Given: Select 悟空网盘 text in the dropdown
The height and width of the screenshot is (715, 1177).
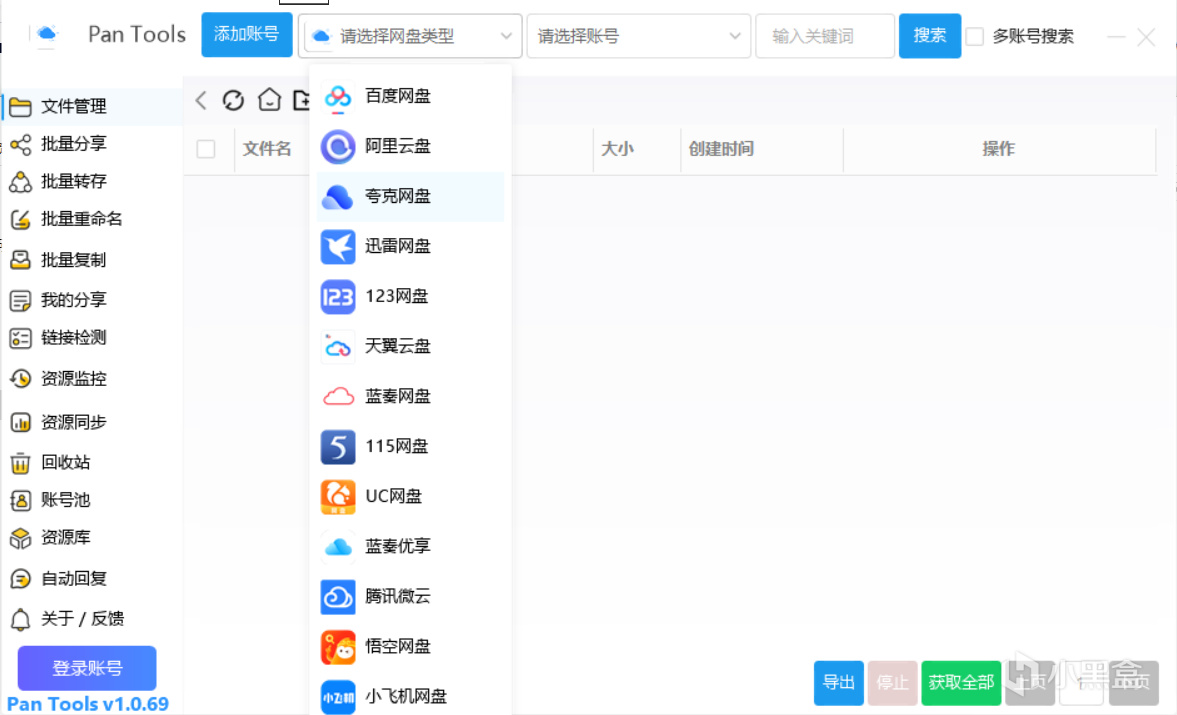Looking at the screenshot, I should [398, 647].
